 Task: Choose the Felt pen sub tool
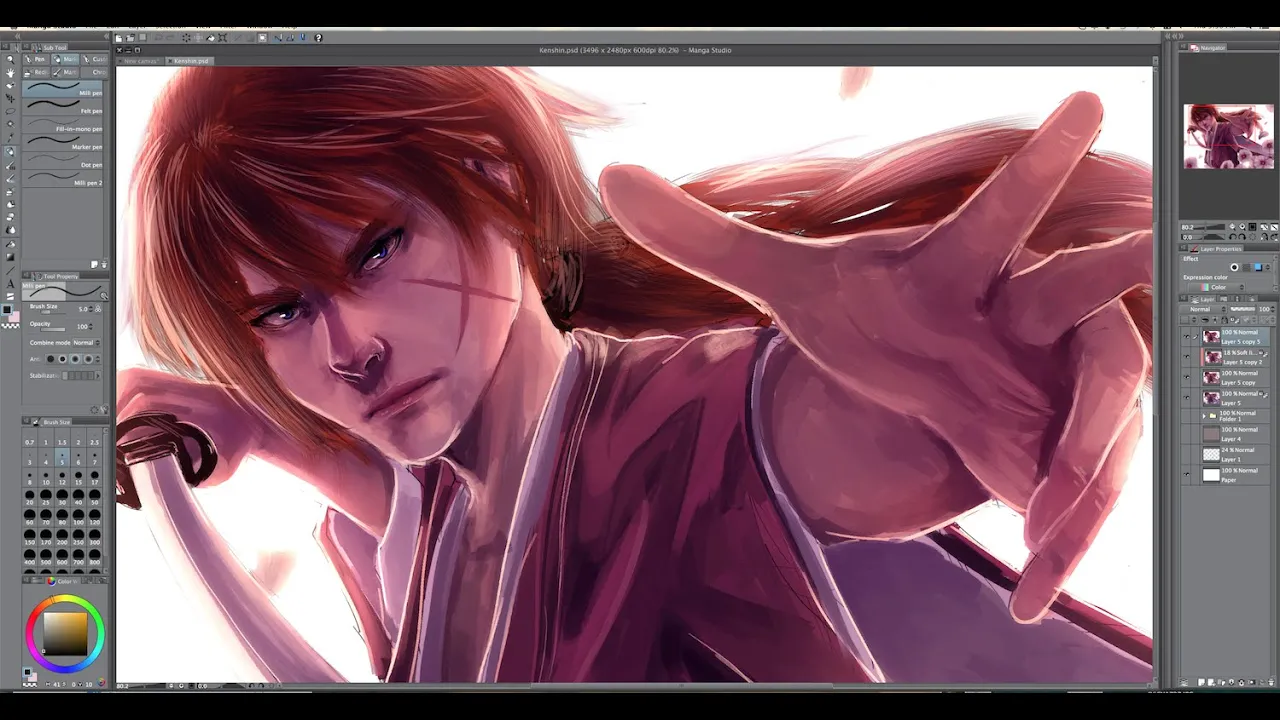[63, 106]
